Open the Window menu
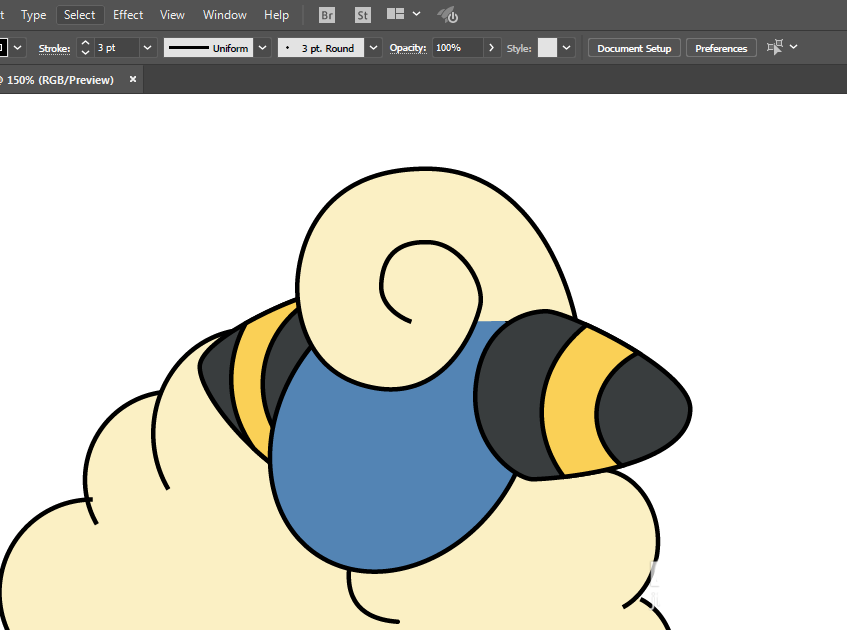 225,15
